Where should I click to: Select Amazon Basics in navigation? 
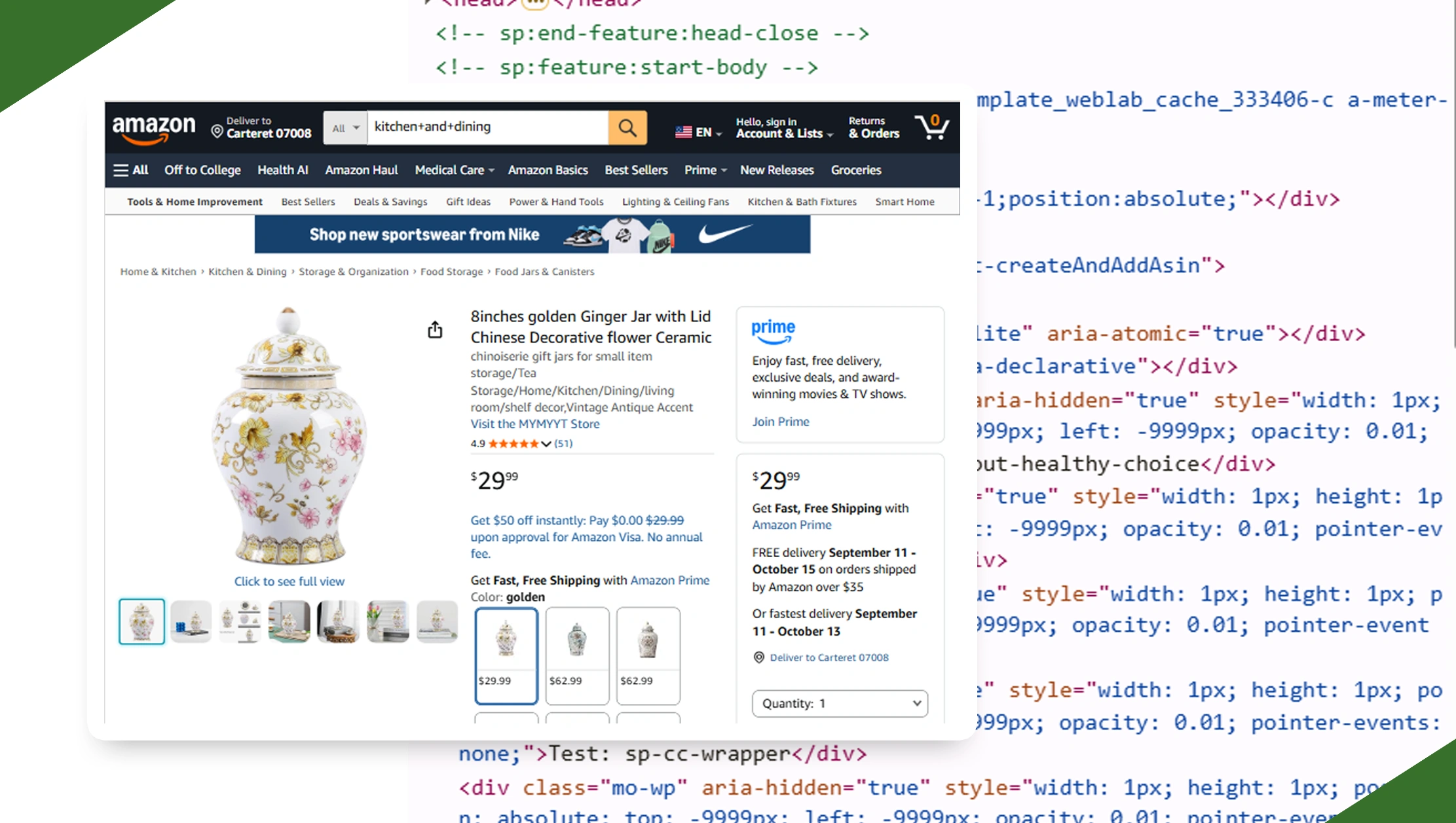pos(548,170)
